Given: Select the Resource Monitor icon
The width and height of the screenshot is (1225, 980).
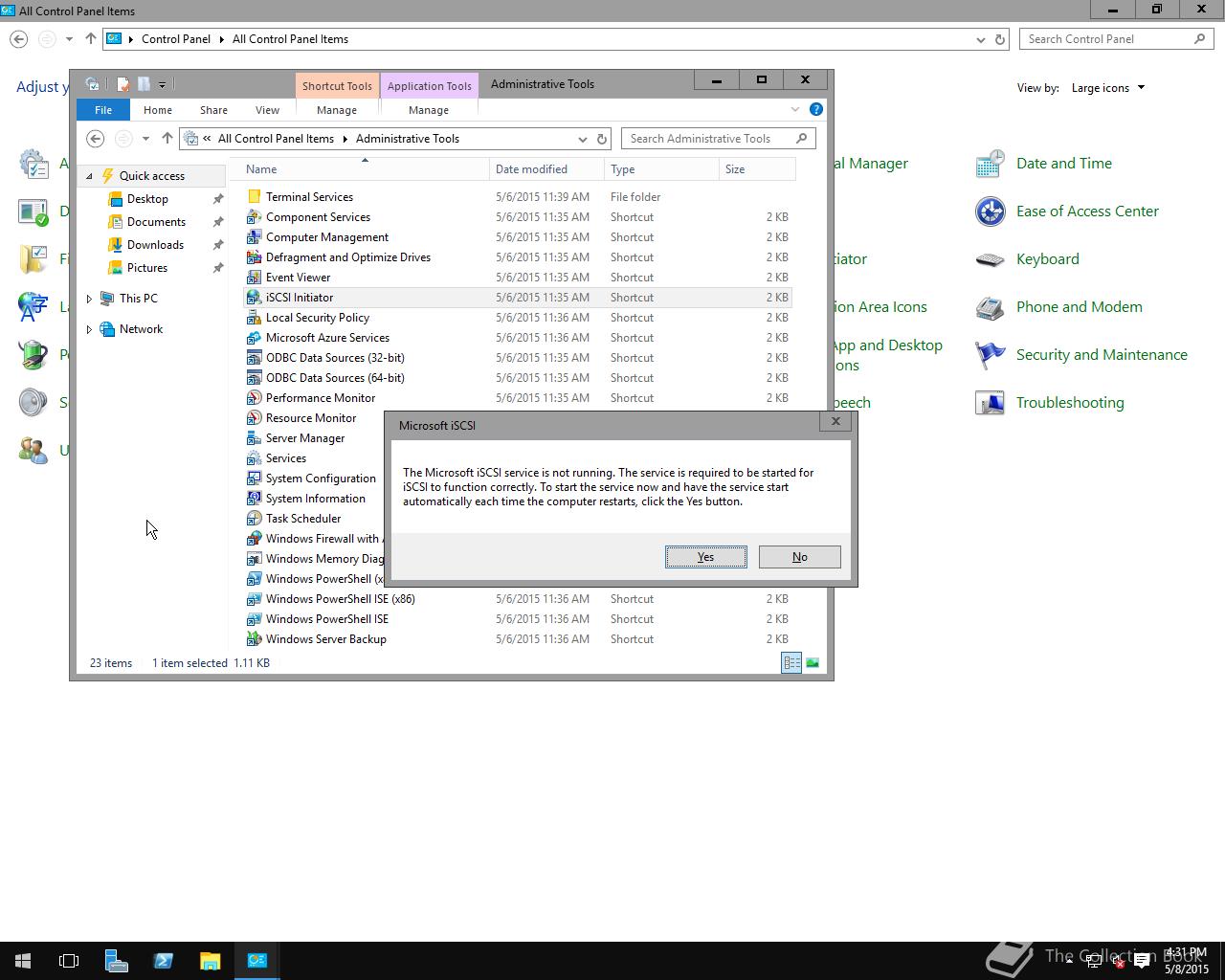Looking at the screenshot, I should pos(254,418).
